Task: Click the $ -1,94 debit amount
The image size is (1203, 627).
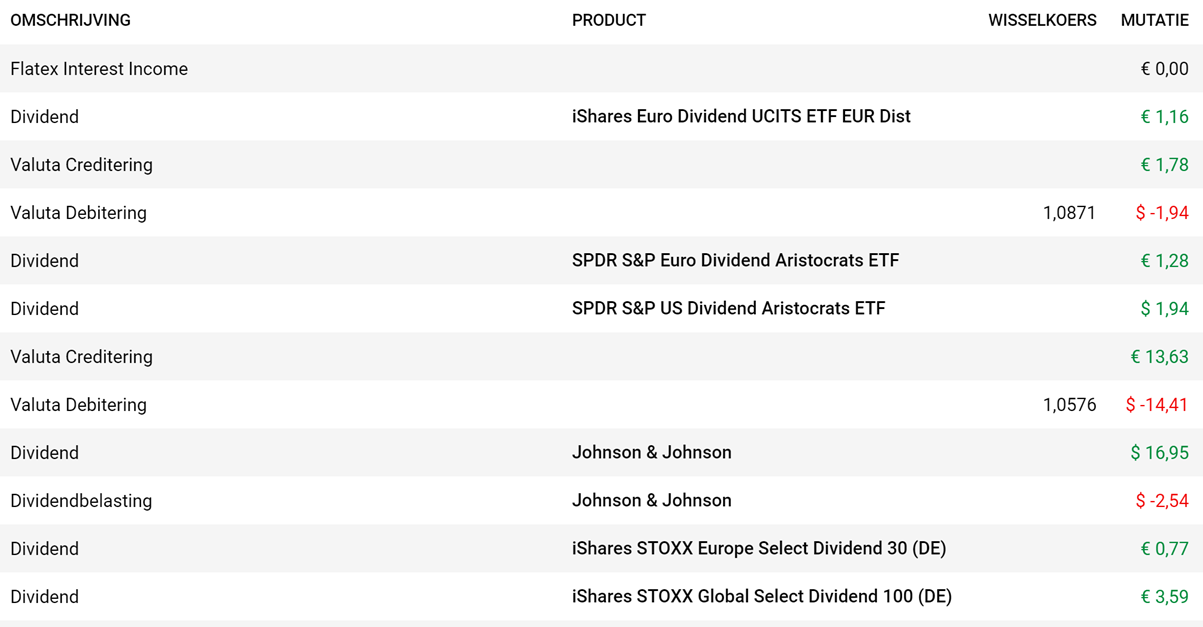Action: point(1161,213)
